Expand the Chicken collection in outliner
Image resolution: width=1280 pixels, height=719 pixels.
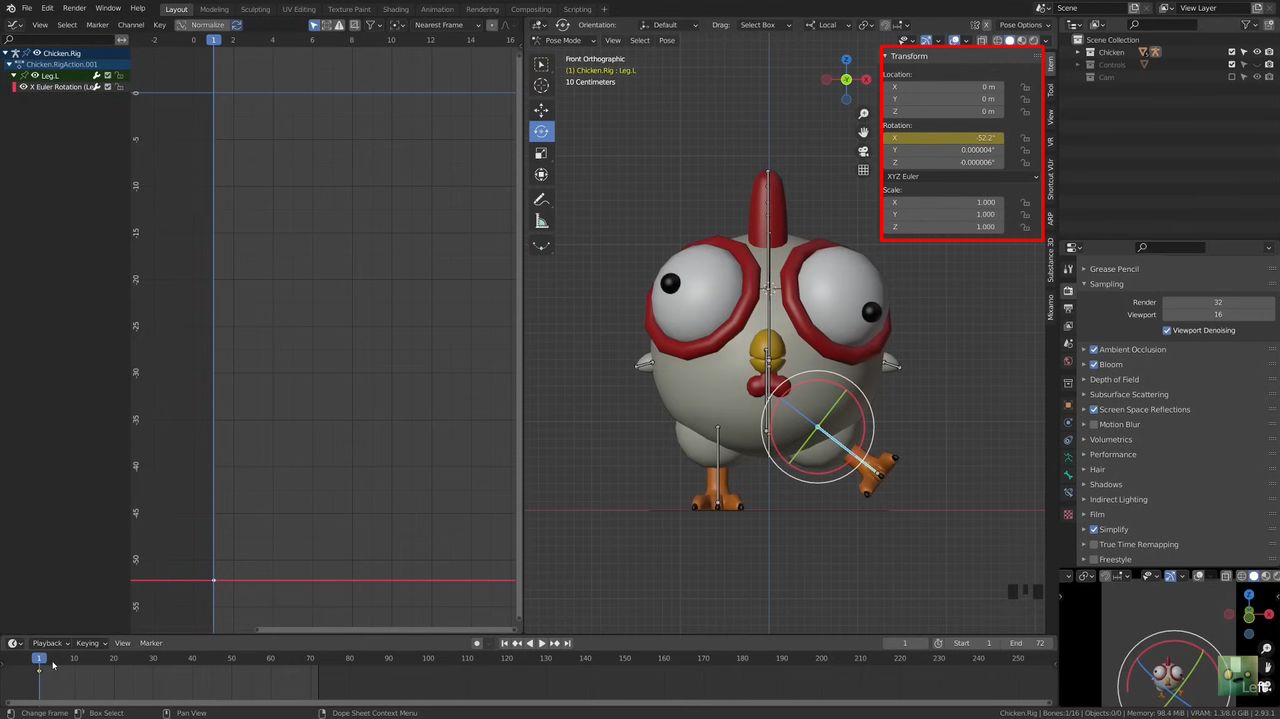pos(1079,52)
